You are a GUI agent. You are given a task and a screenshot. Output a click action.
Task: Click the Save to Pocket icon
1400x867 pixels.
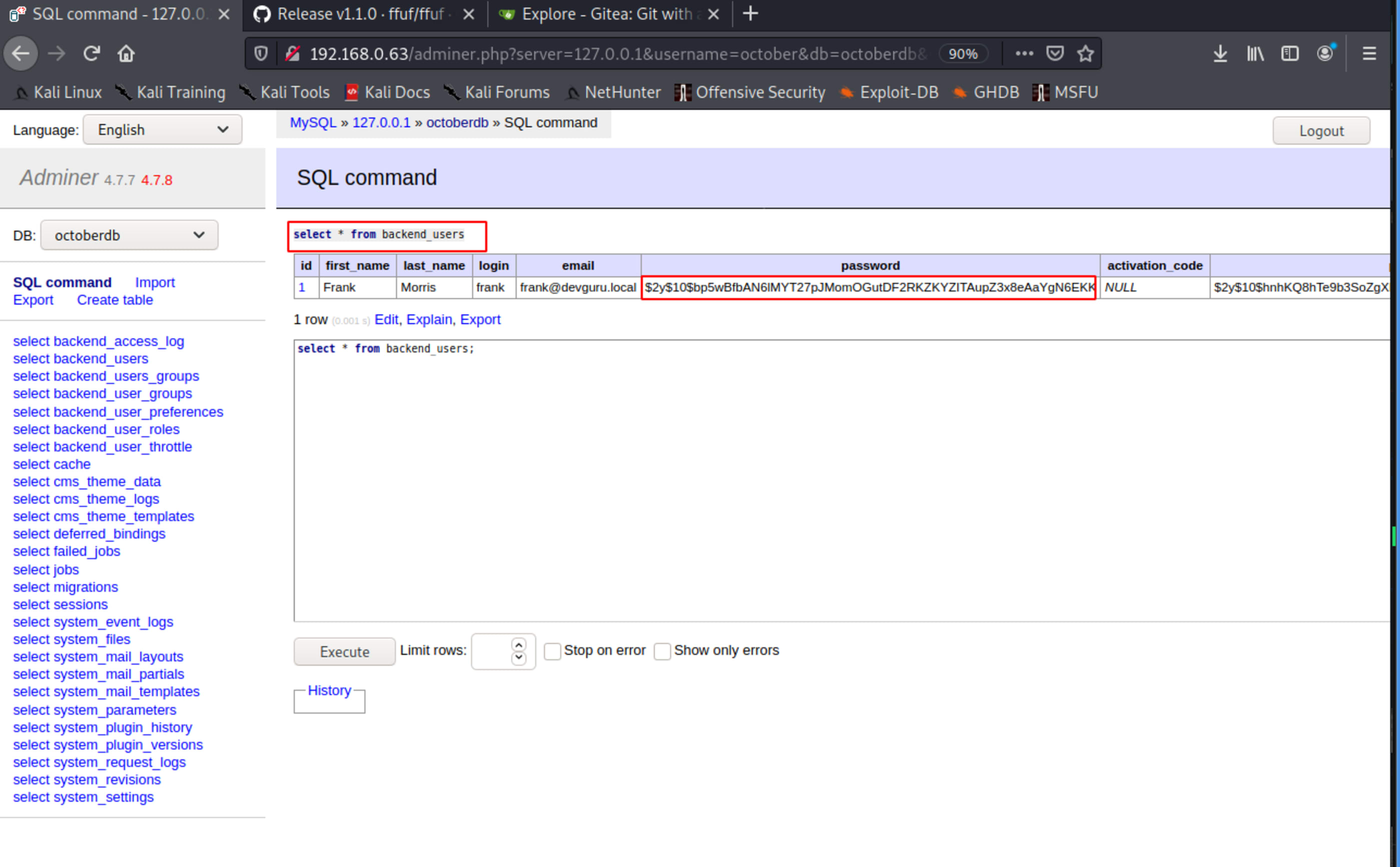(x=1055, y=53)
